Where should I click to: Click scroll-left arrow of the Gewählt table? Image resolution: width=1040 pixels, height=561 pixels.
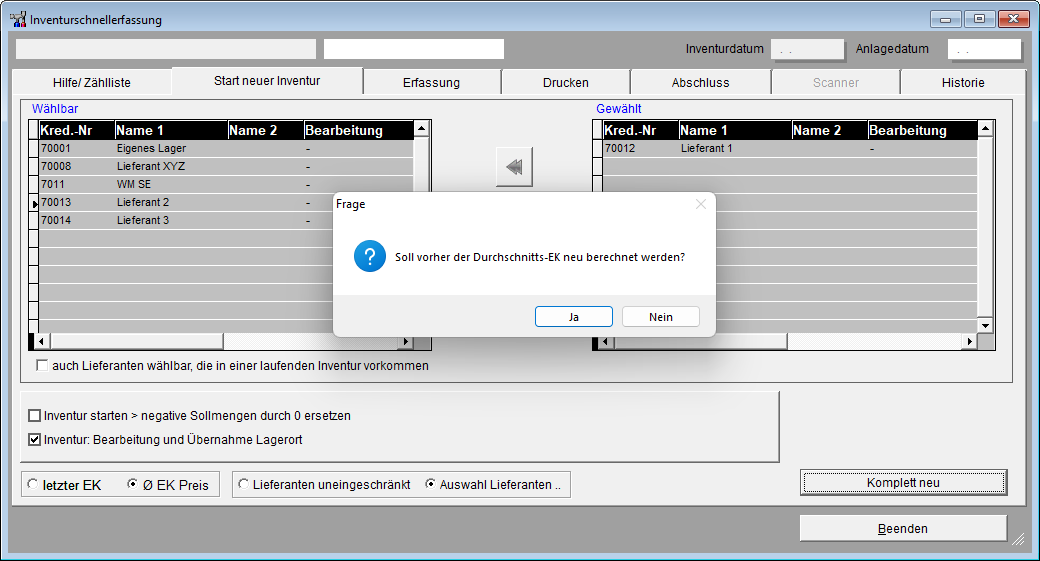coord(604,342)
